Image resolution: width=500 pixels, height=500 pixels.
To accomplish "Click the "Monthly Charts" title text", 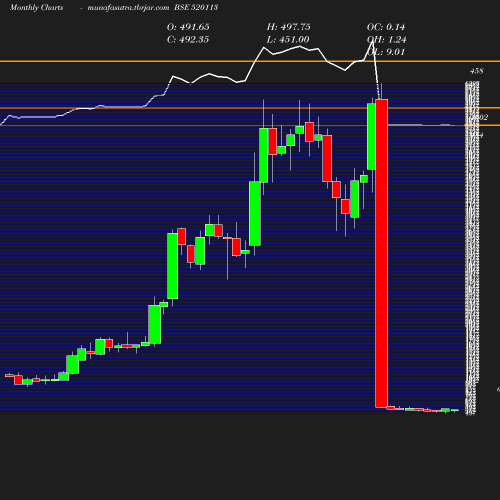I will click(36, 8).
